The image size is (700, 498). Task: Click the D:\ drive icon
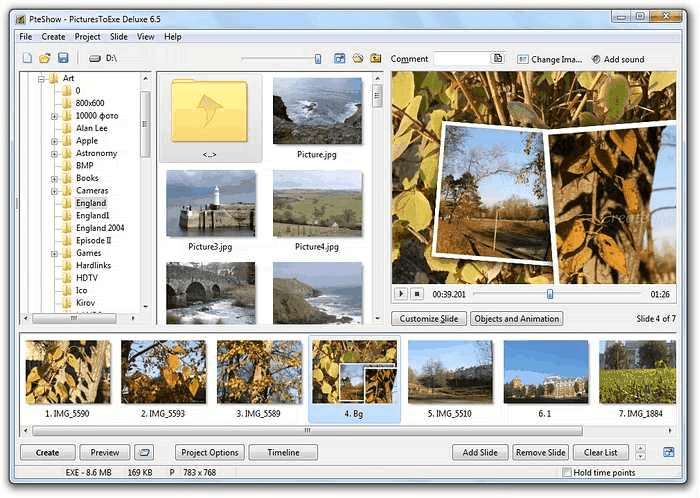pos(95,58)
